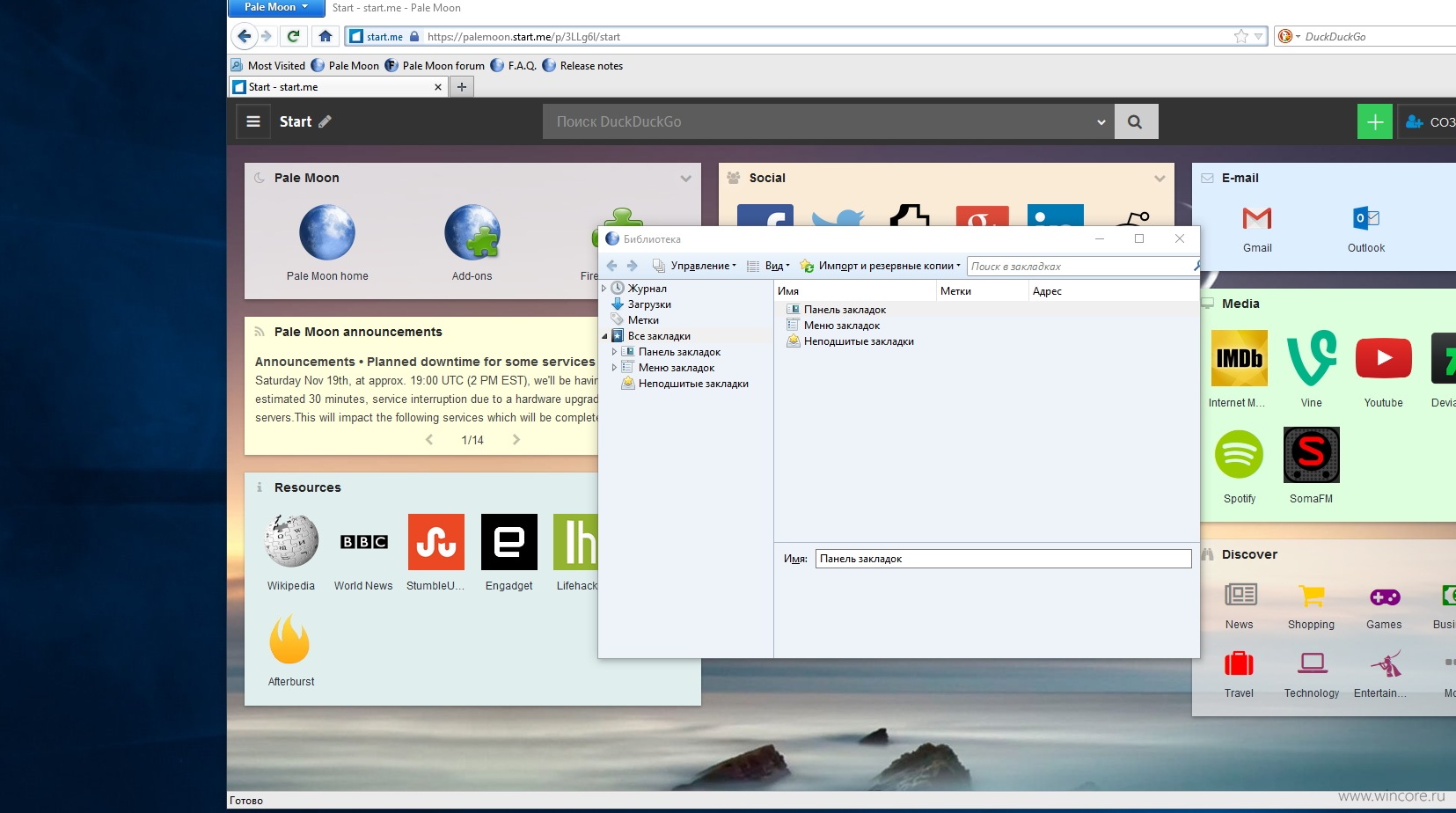Sort by the Имя column header
This screenshot has width=1456, height=813.
[855, 291]
